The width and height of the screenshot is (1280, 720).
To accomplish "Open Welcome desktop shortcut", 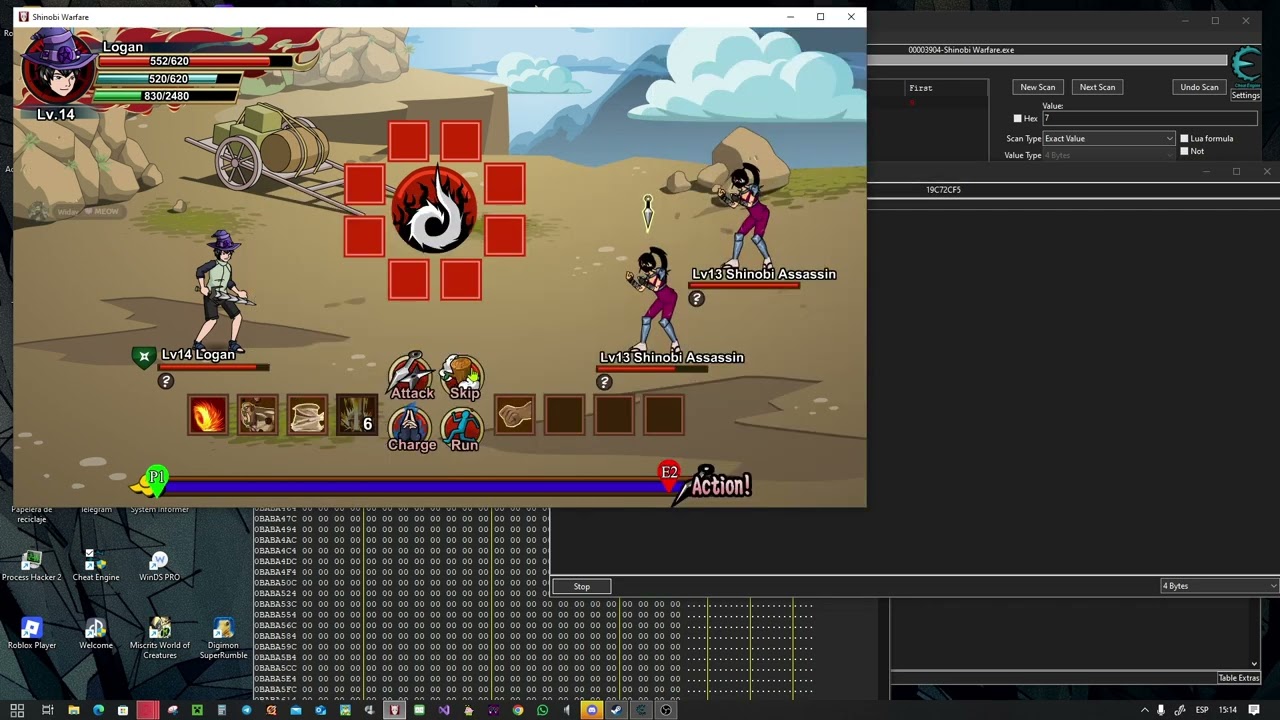I will tap(95, 634).
